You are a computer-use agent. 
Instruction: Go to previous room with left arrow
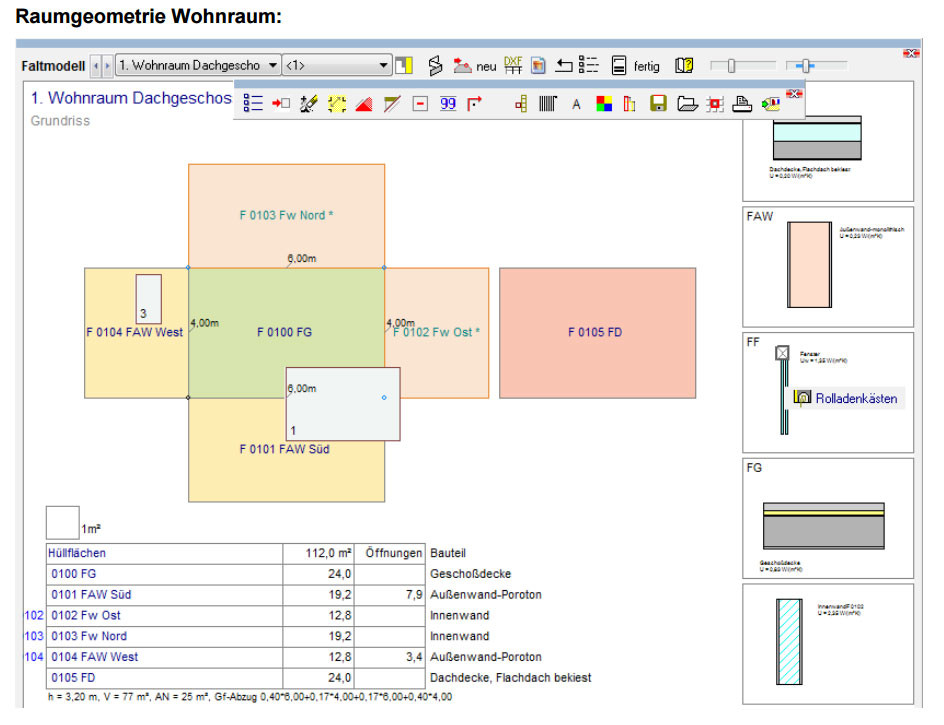(96, 66)
